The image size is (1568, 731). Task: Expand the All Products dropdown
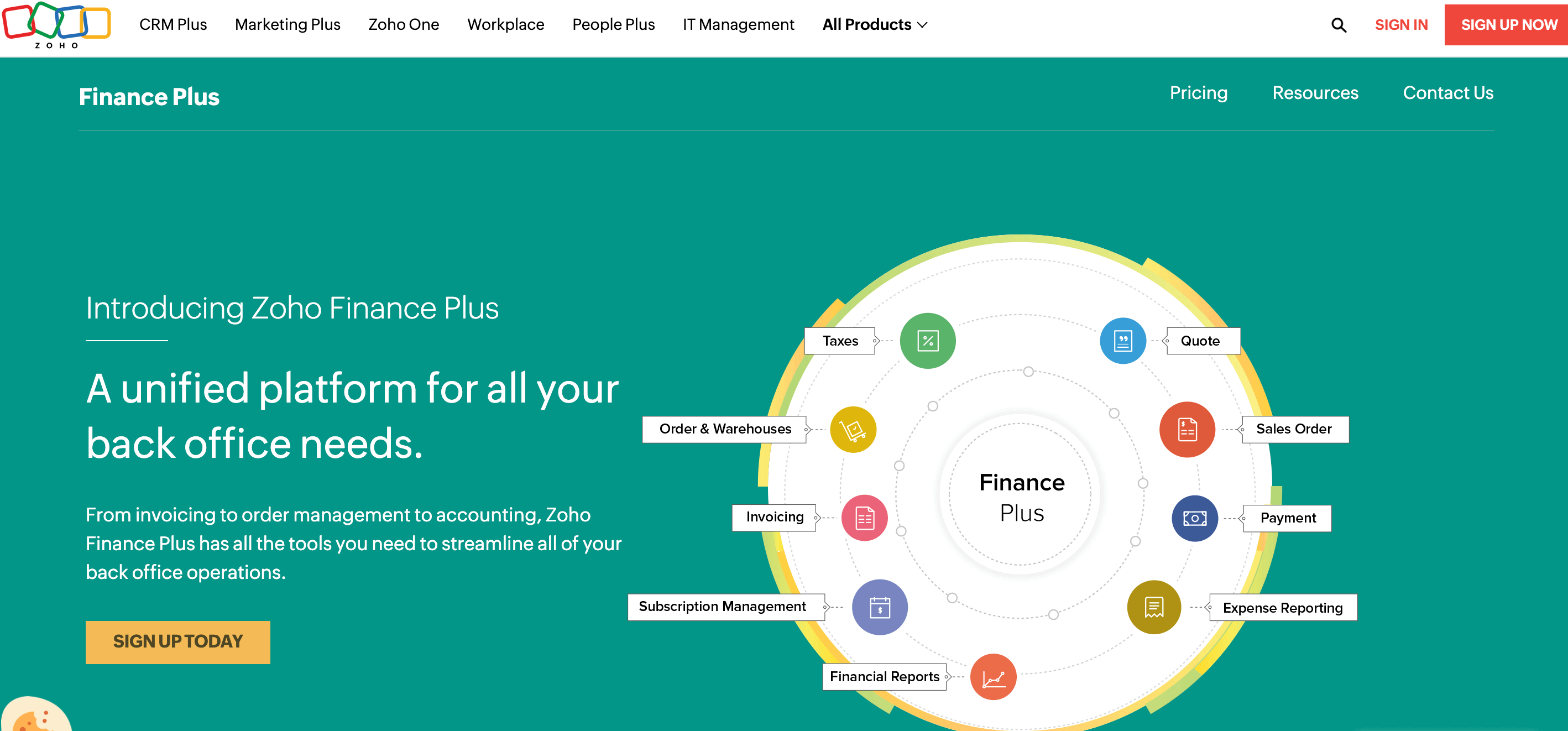coord(874,25)
